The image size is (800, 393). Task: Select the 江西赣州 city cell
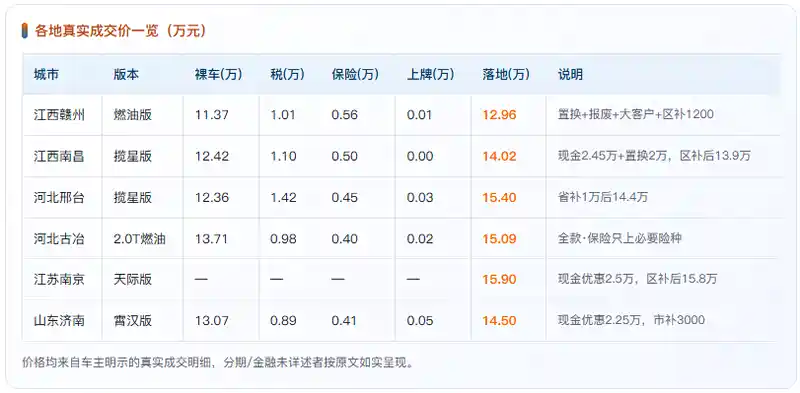click(59, 115)
